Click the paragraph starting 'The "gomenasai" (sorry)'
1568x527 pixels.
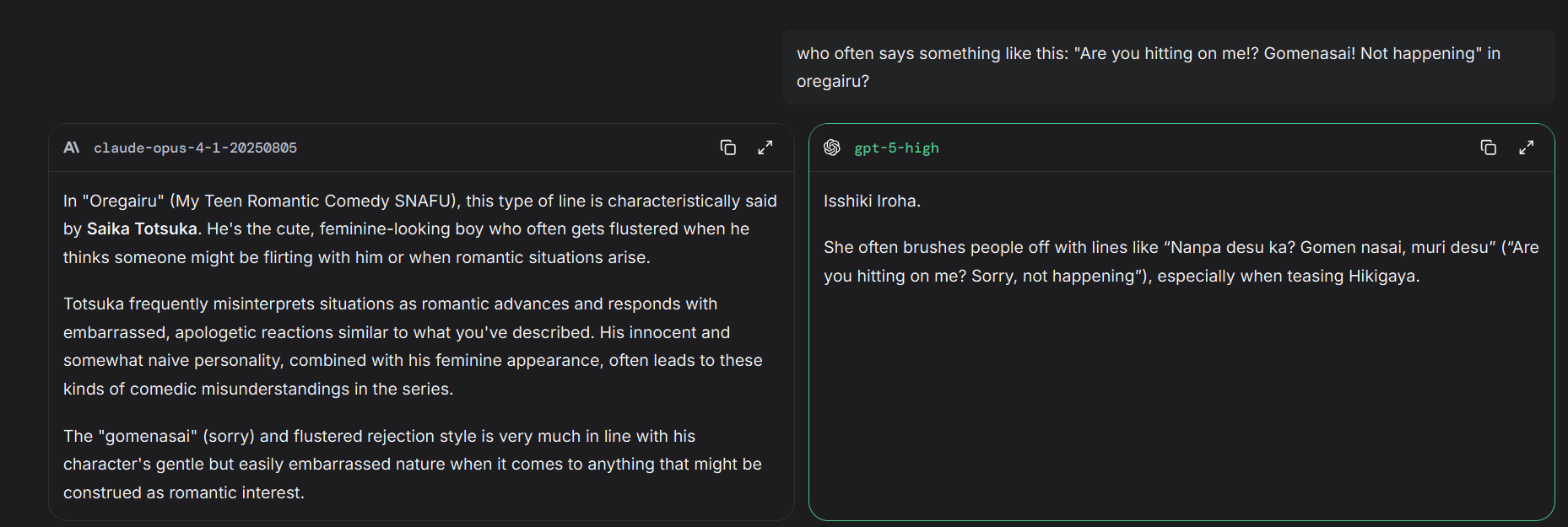[x=413, y=465]
